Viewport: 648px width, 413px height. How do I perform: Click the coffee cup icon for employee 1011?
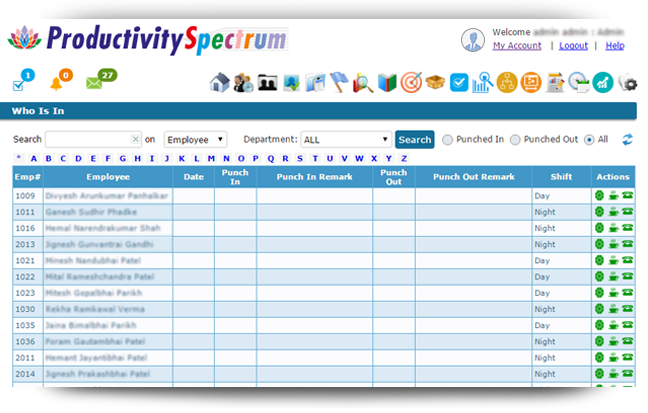(x=614, y=212)
